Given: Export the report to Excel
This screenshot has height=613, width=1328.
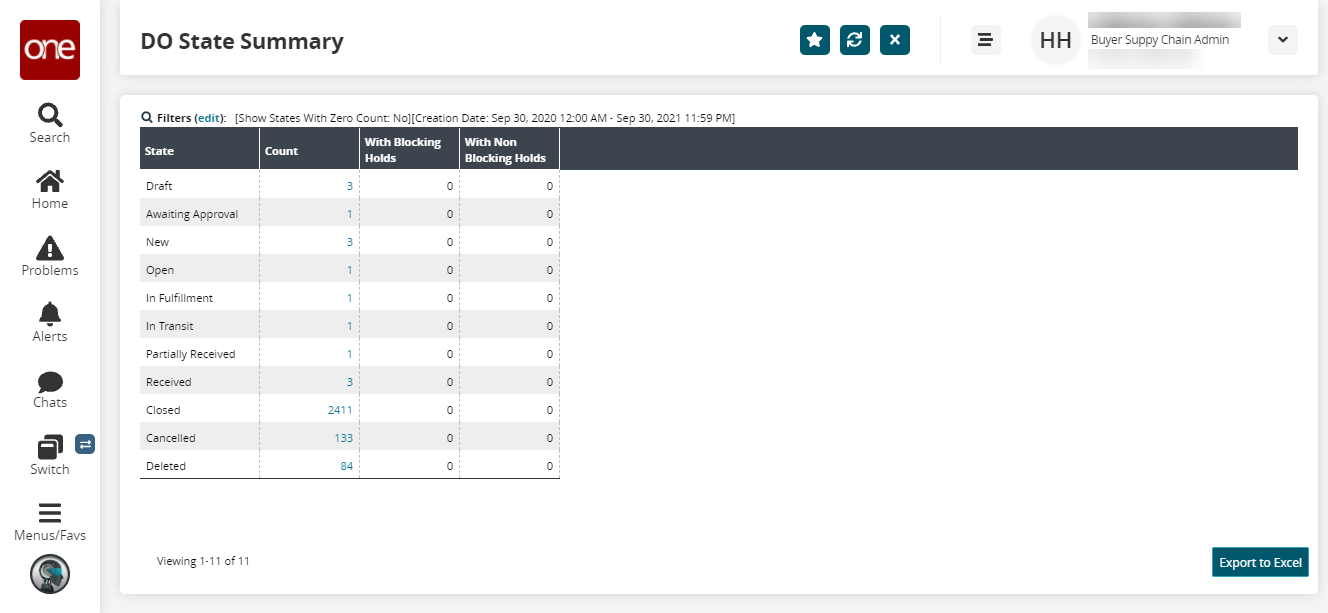Looking at the screenshot, I should click(1260, 562).
